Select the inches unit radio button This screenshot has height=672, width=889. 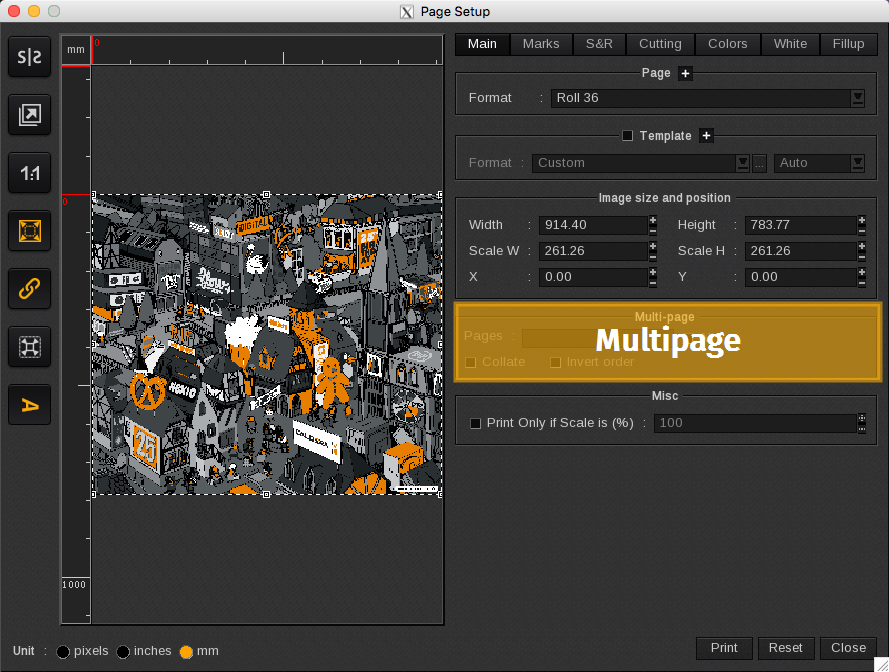coord(123,652)
